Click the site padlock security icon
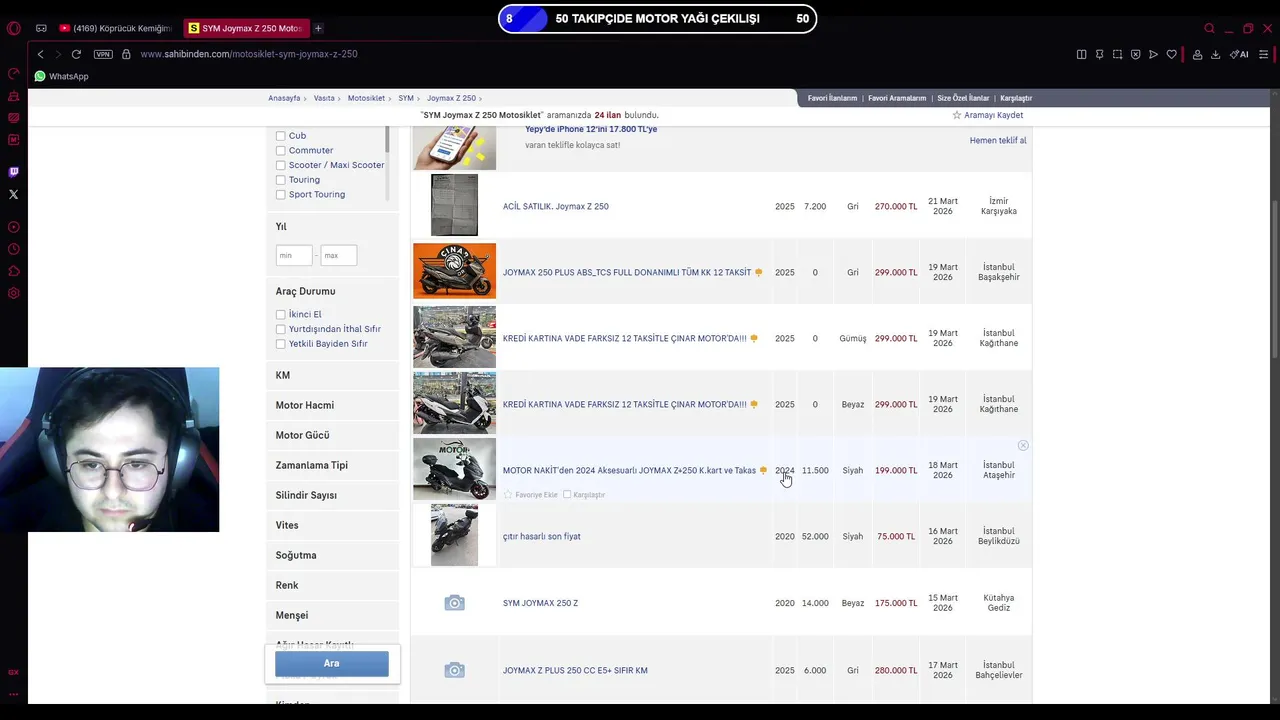The image size is (1280, 720). (x=126, y=54)
